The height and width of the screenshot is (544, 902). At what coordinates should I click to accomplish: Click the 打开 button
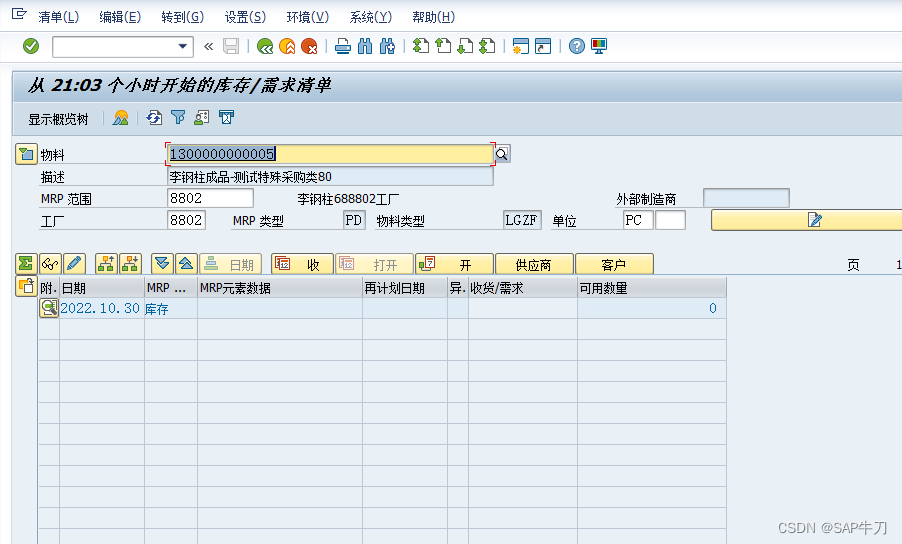click(374, 264)
